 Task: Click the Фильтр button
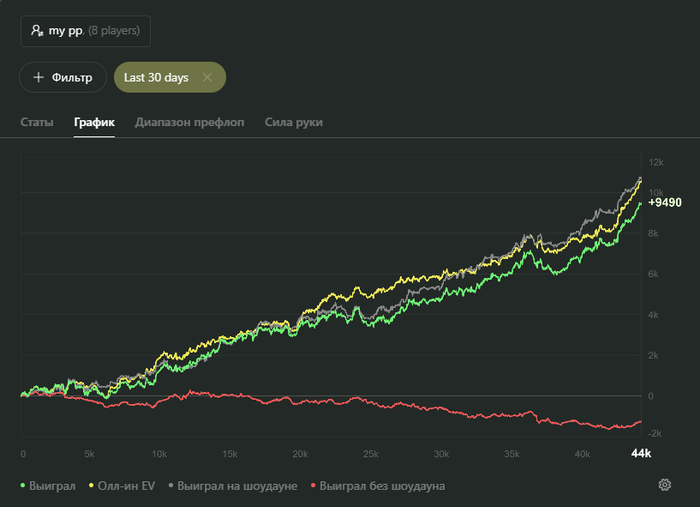tap(62, 77)
